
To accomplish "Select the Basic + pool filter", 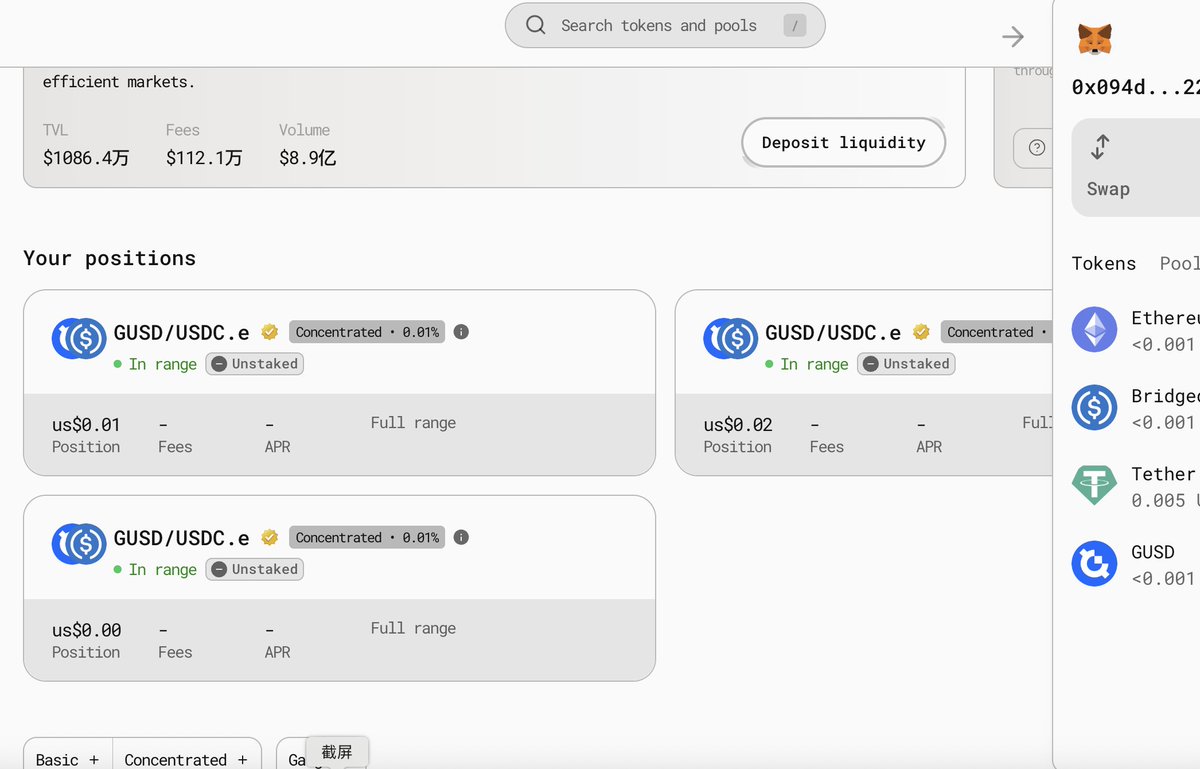I will pos(68,756).
